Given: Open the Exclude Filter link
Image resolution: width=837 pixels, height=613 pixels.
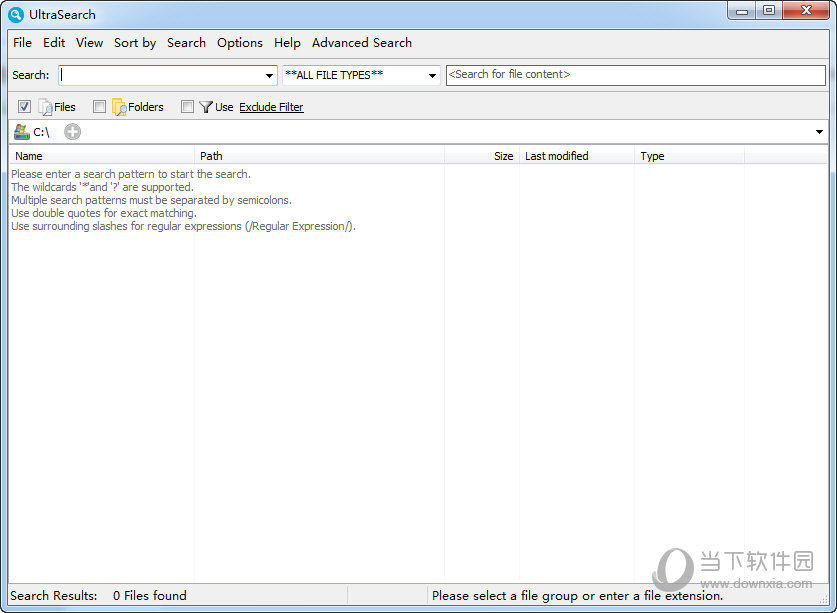Looking at the screenshot, I should click(x=271, y=107).
